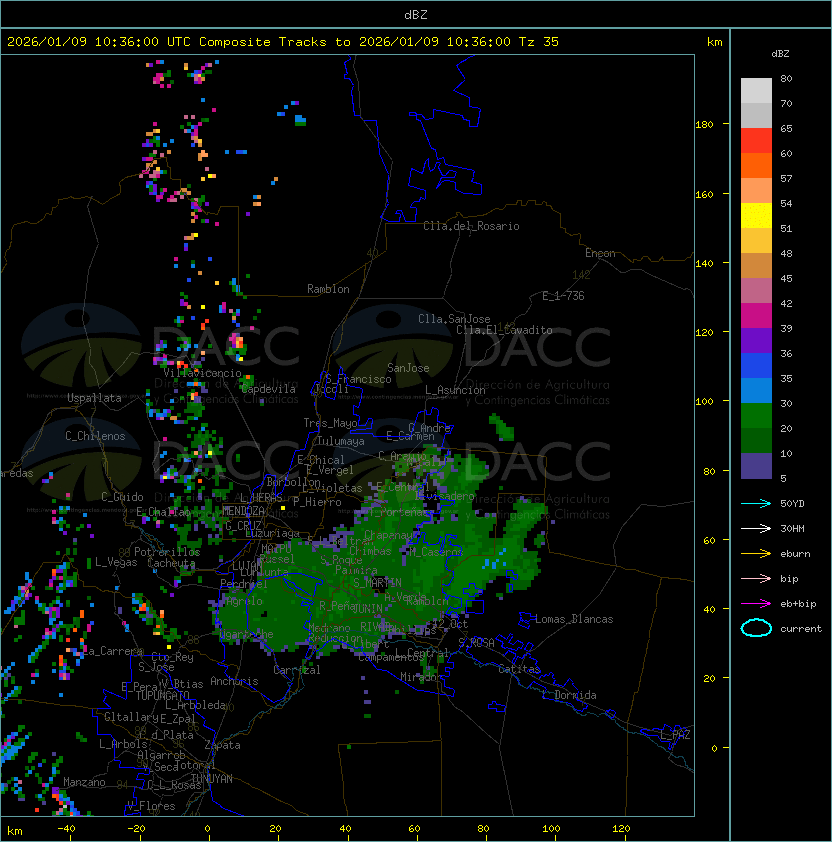Click the '30HM' legend label
Screen dimensions: 832x842
[792, 528]
